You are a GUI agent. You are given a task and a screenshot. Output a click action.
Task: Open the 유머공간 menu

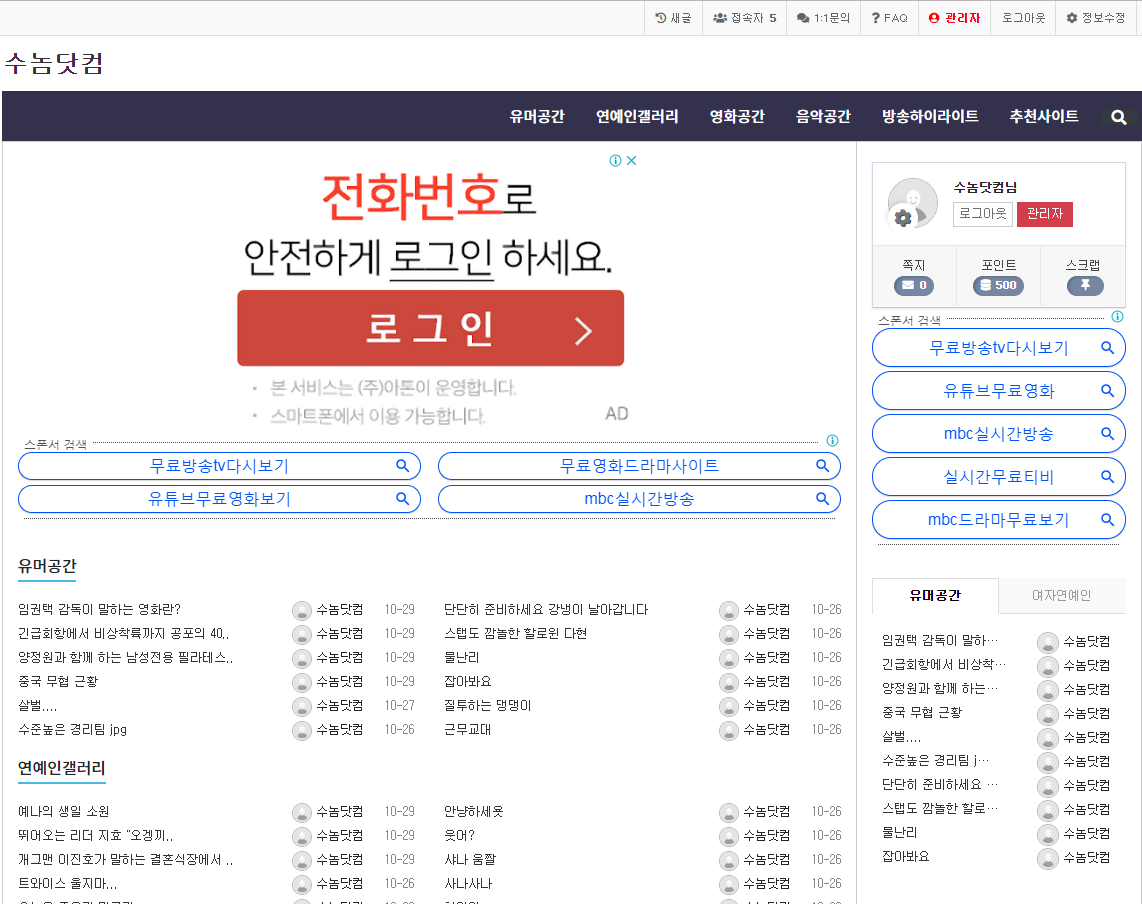click(537, 116)
